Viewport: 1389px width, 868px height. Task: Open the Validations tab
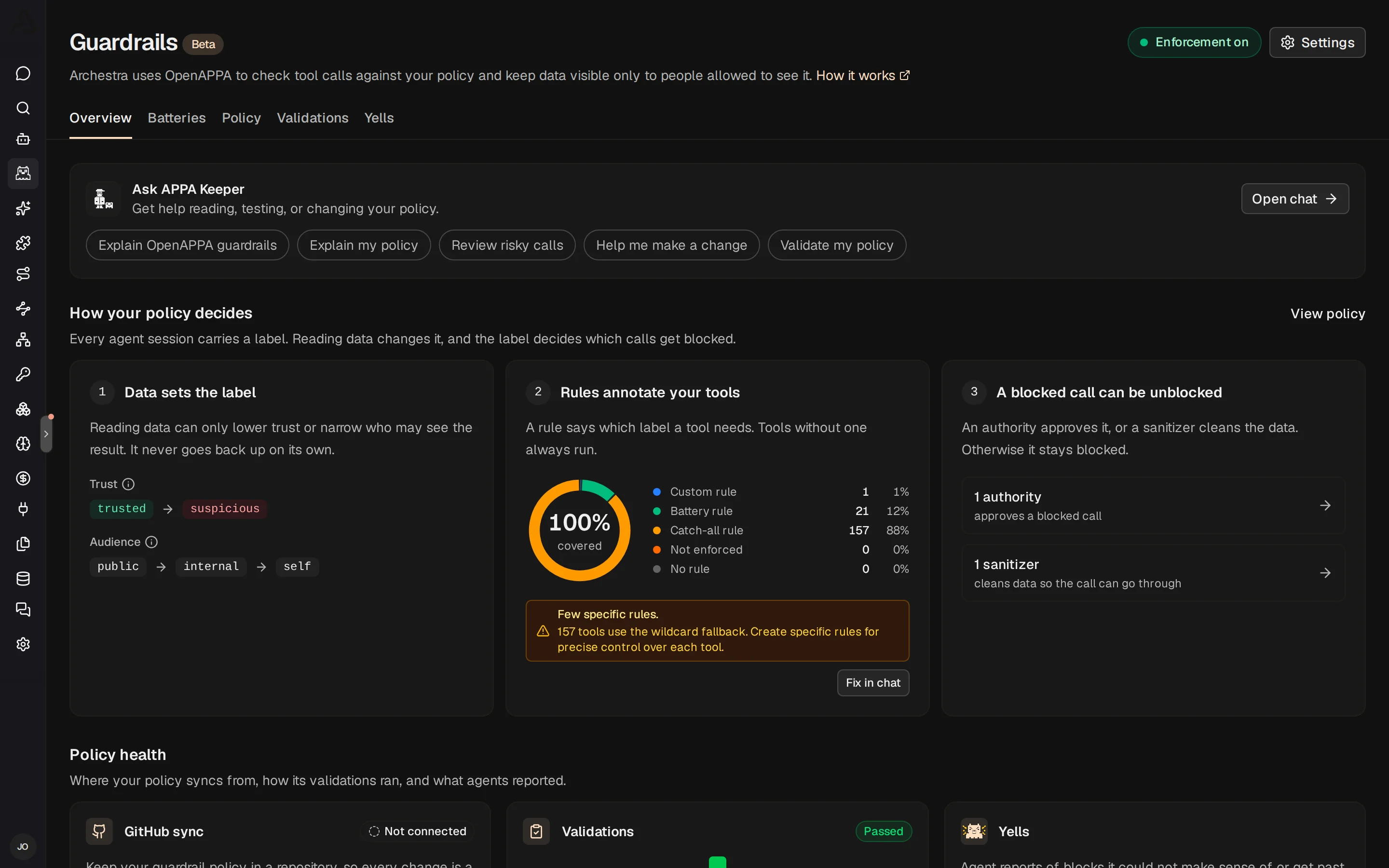[x=313, y=118]
